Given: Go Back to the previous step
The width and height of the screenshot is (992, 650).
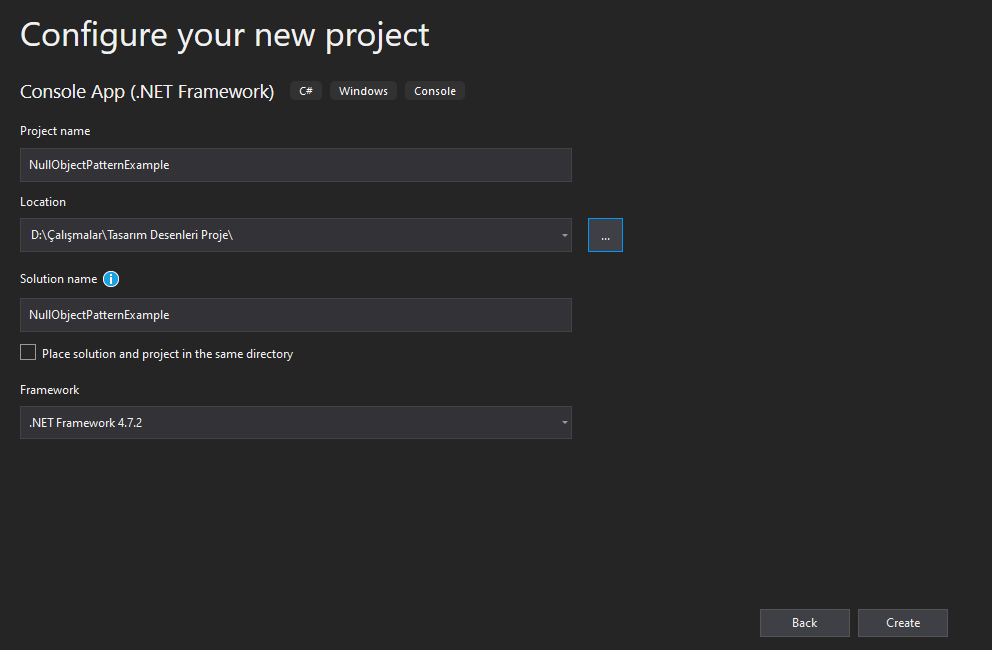Looking at the screenshot, I should pyautogui.click(x=805, y=623).
